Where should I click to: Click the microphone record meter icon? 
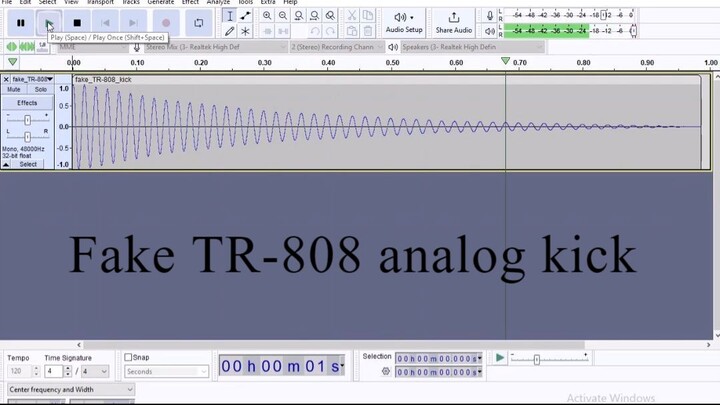coord(489,16)
